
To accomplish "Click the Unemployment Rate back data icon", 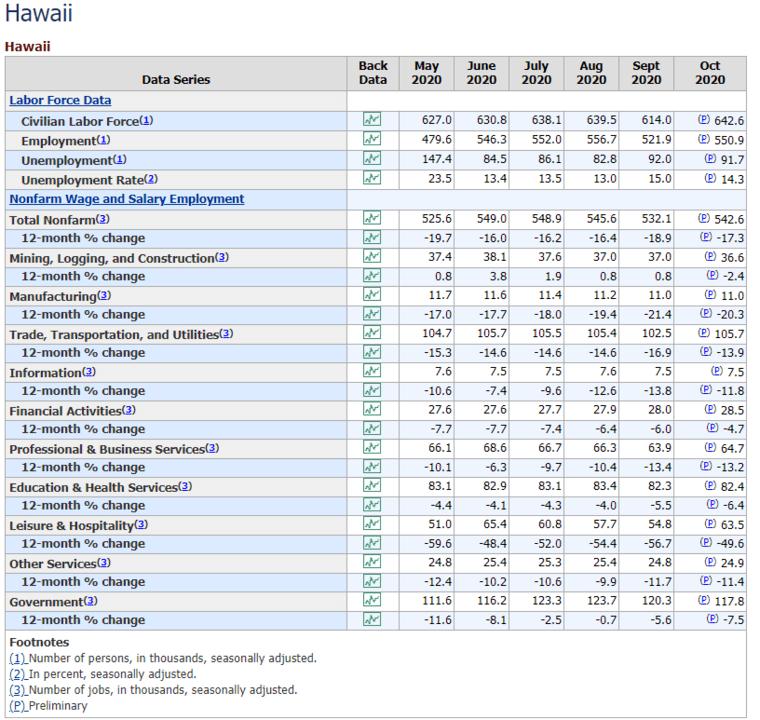I will [x=372, y=179].
